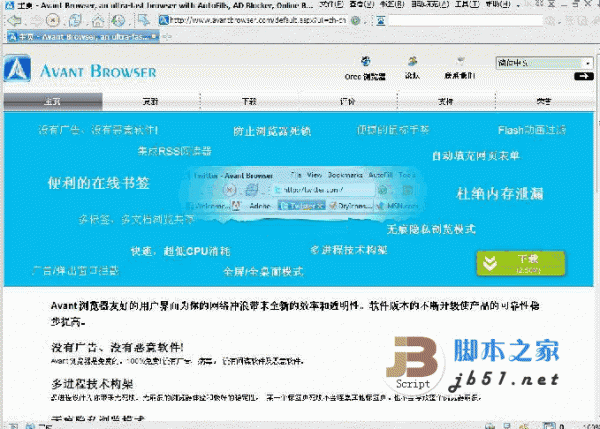Click banner text 快速，超低CPU消耗
This screenshot has height=429, width=600.
tap(180, 251)
